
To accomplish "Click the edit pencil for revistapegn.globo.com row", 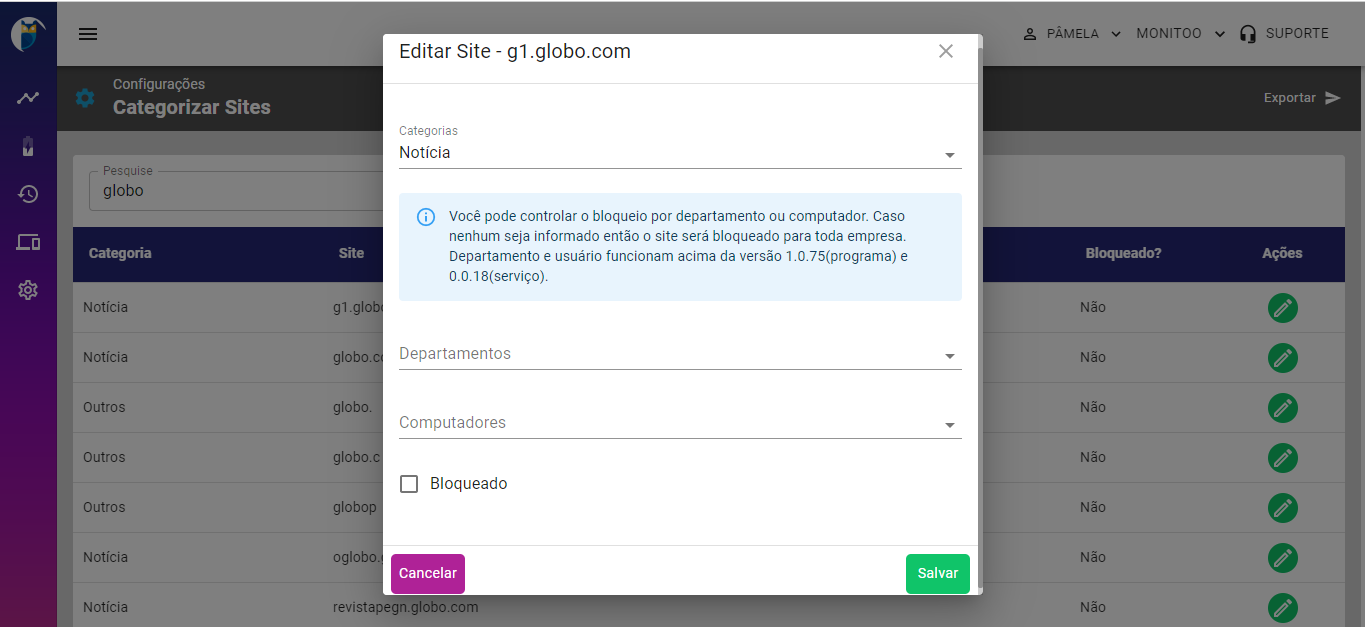I will 1282,607.
